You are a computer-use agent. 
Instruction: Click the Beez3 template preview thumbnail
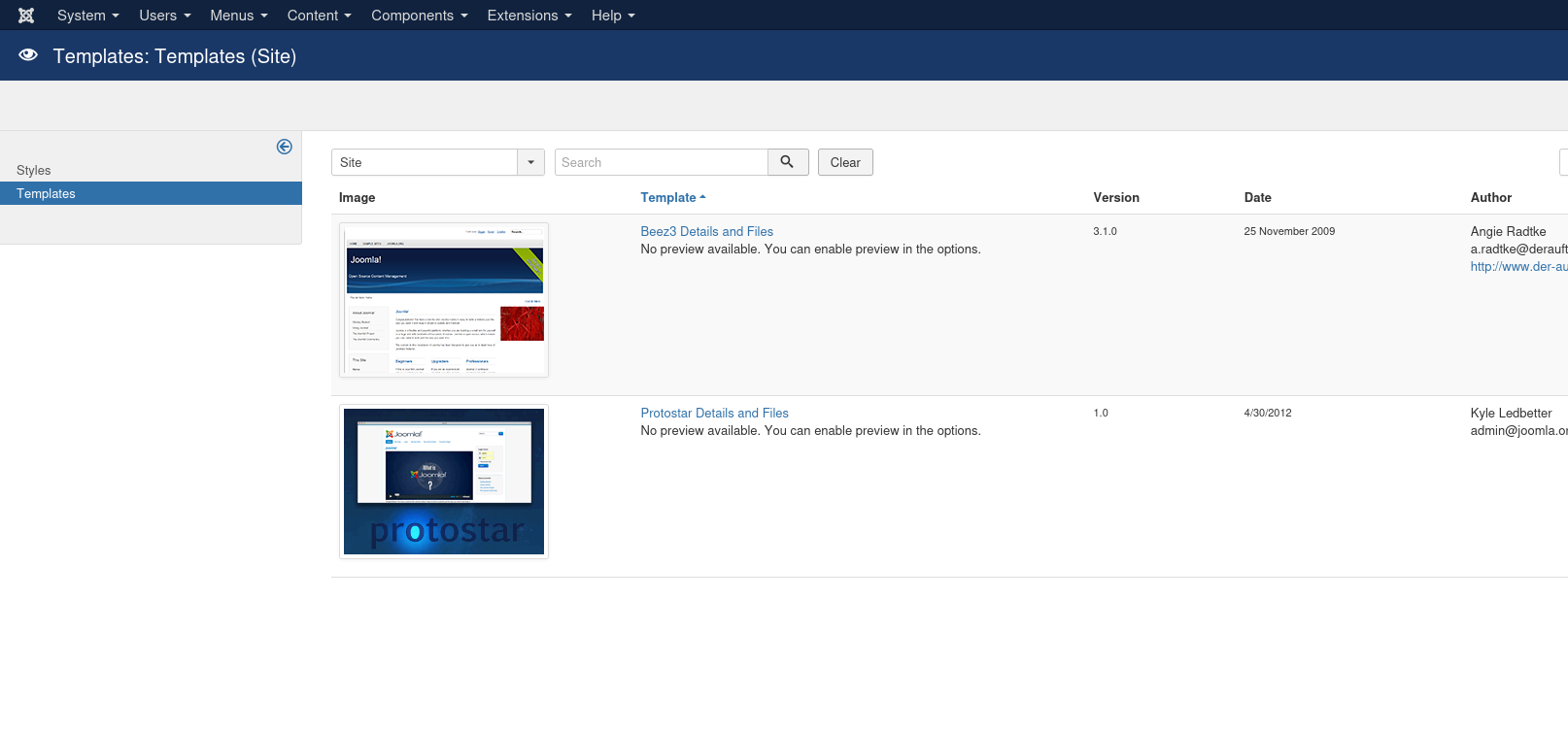(x=444, y=300)
